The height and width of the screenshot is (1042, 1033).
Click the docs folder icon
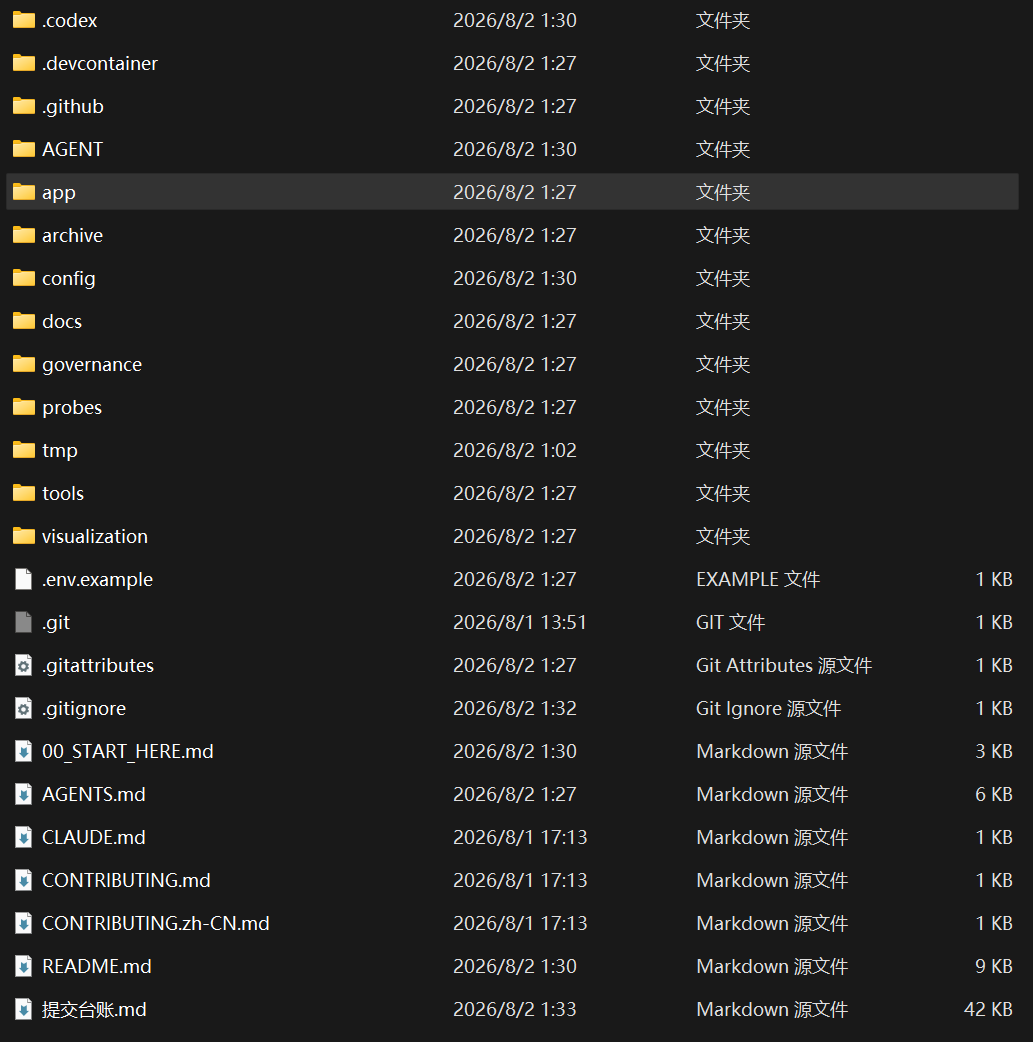[x=24, y=321]
